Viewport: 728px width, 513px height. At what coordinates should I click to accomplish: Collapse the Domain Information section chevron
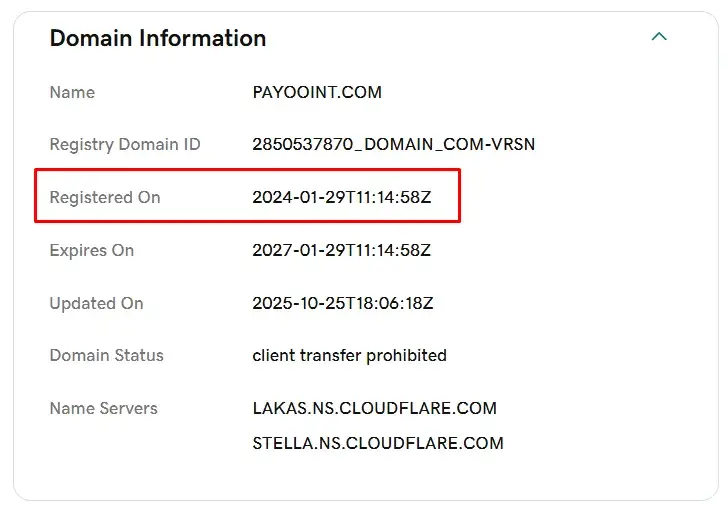(x=659, y=36)
